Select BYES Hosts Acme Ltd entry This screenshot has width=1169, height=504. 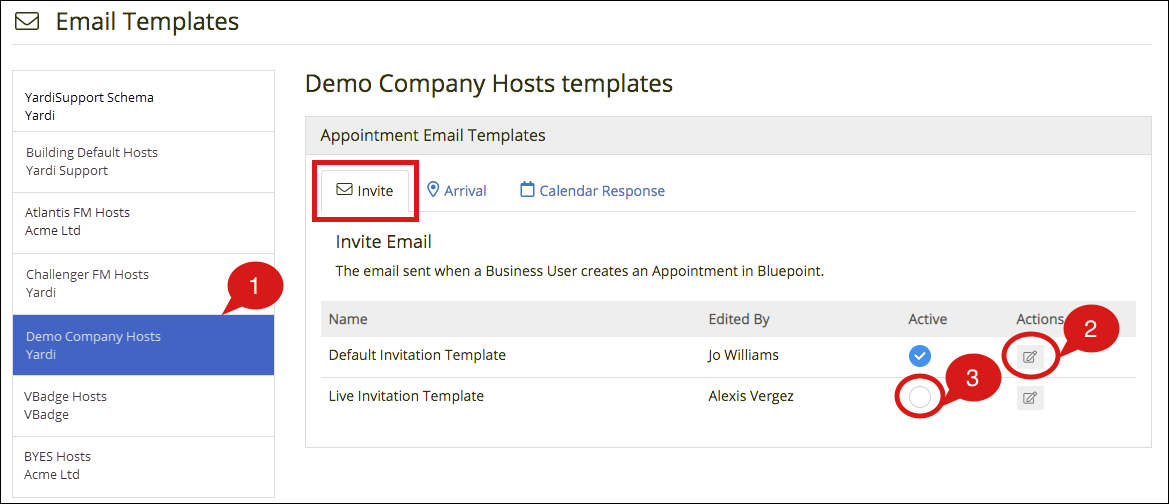(x=144, y=466)
